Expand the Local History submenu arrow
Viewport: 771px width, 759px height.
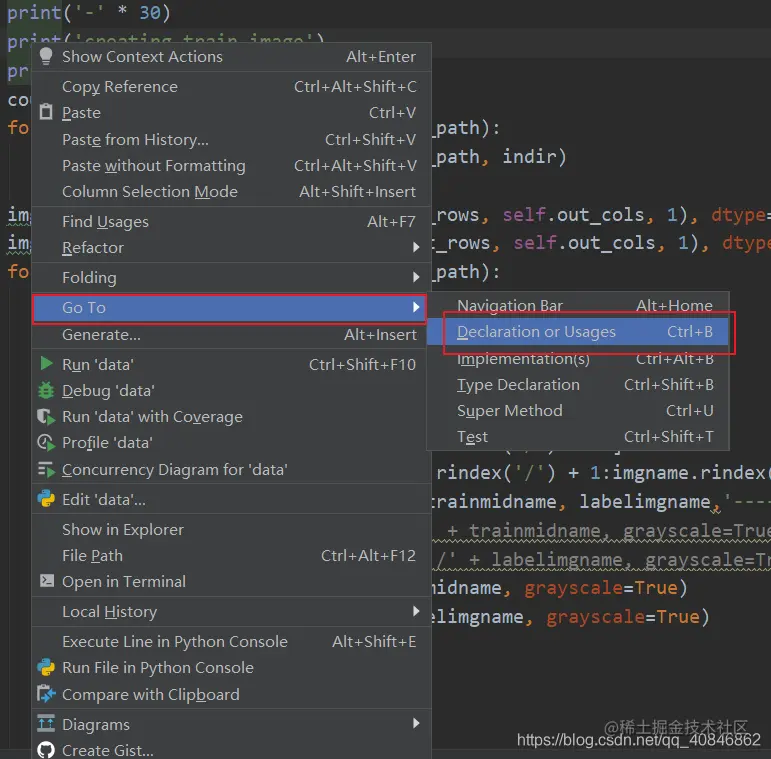(416, 611)
